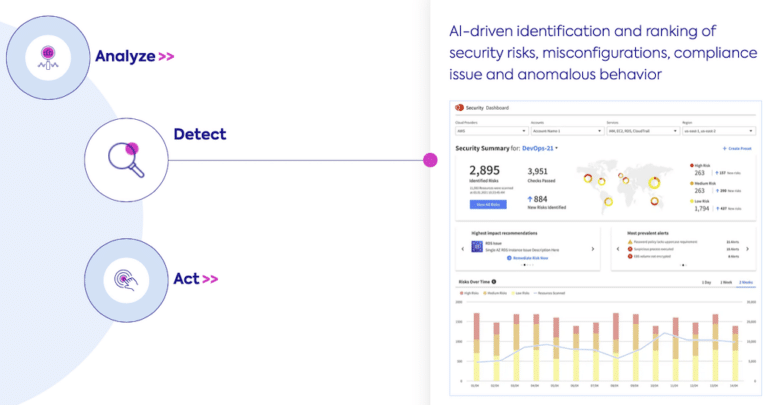Click the Create Preset link
The height and width of the screenshot is (405, 768).
pyautogui.click(x=737, y=148)
